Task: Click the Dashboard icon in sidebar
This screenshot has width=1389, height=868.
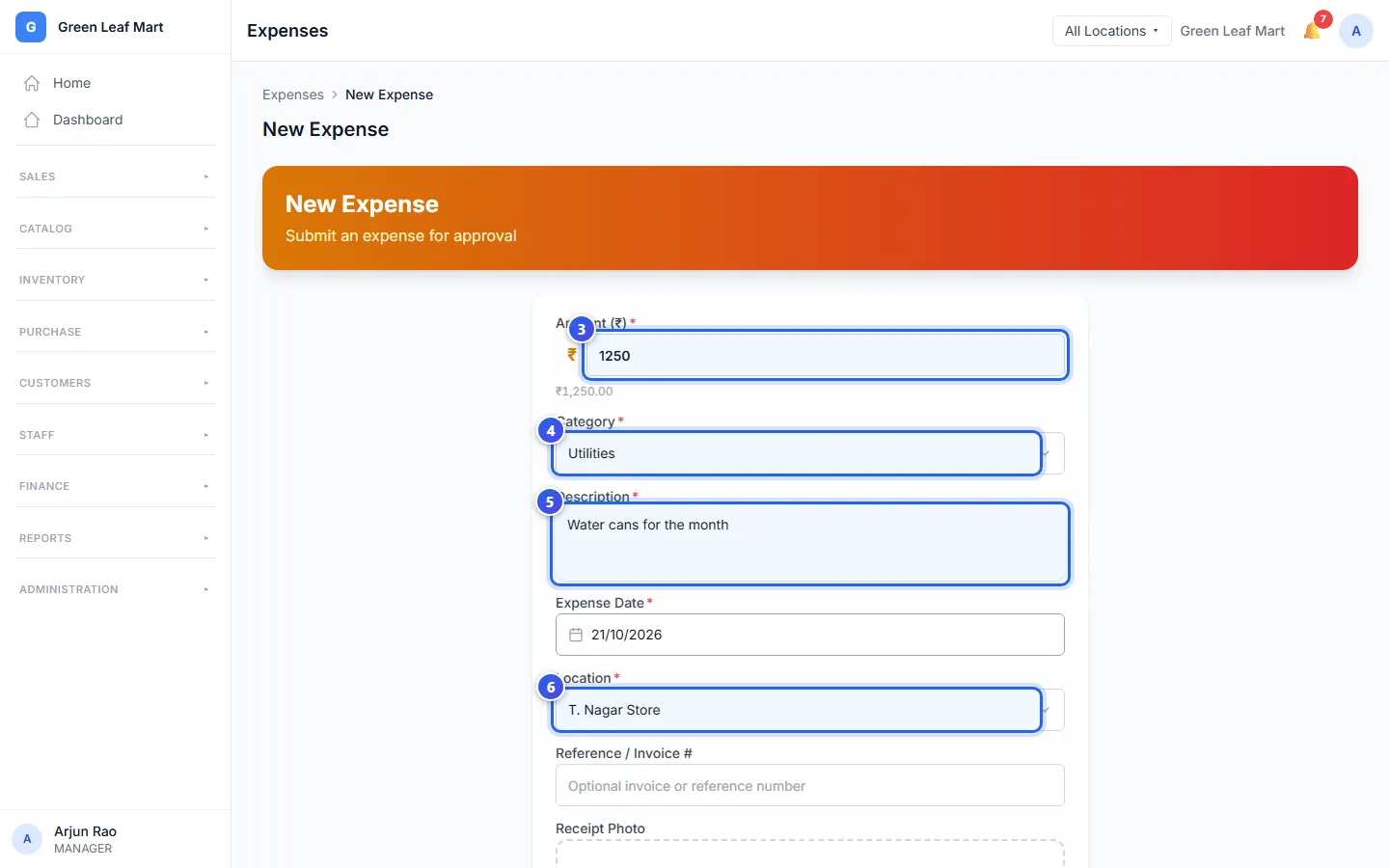Action: pos(32,120)
